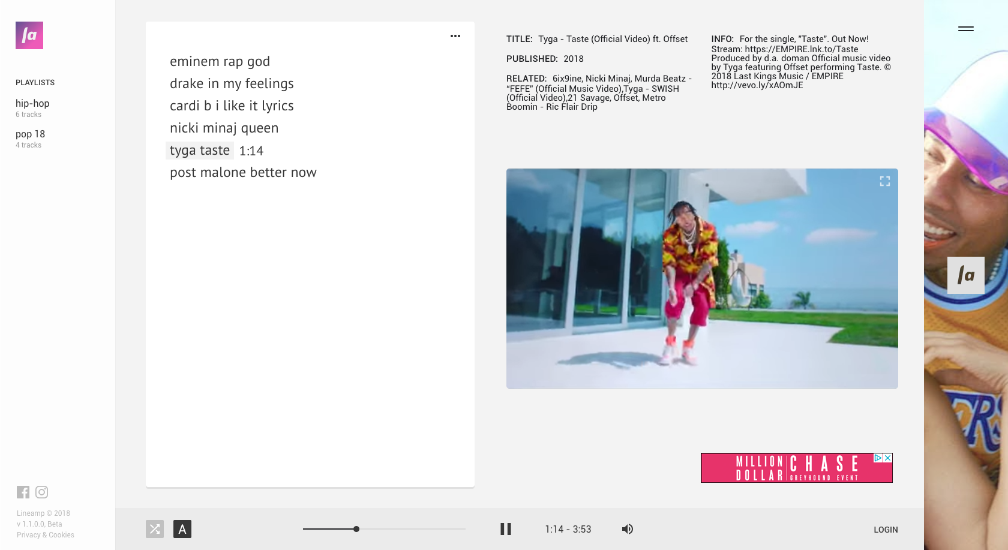This screenshot has height=550, width=1008.
Task: Play track cardi b i like it lyrics
Action: point(231,106)
